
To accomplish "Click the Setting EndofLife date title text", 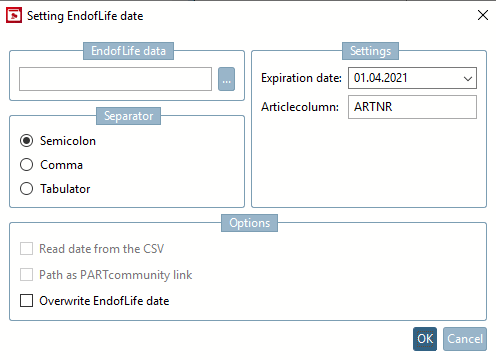I will (85, 16).
